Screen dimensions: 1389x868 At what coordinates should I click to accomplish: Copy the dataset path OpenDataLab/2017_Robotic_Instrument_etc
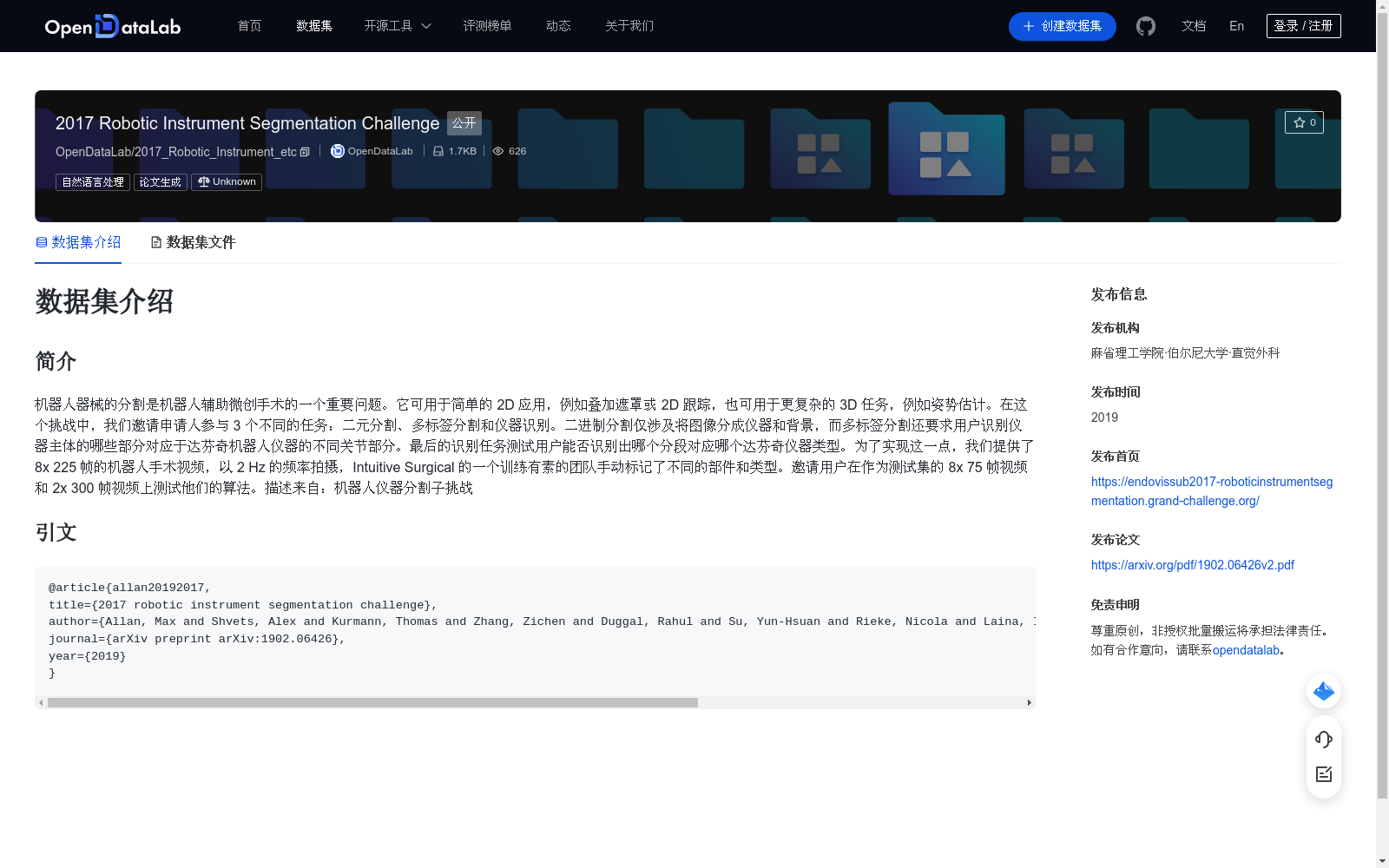coord(305,152)
